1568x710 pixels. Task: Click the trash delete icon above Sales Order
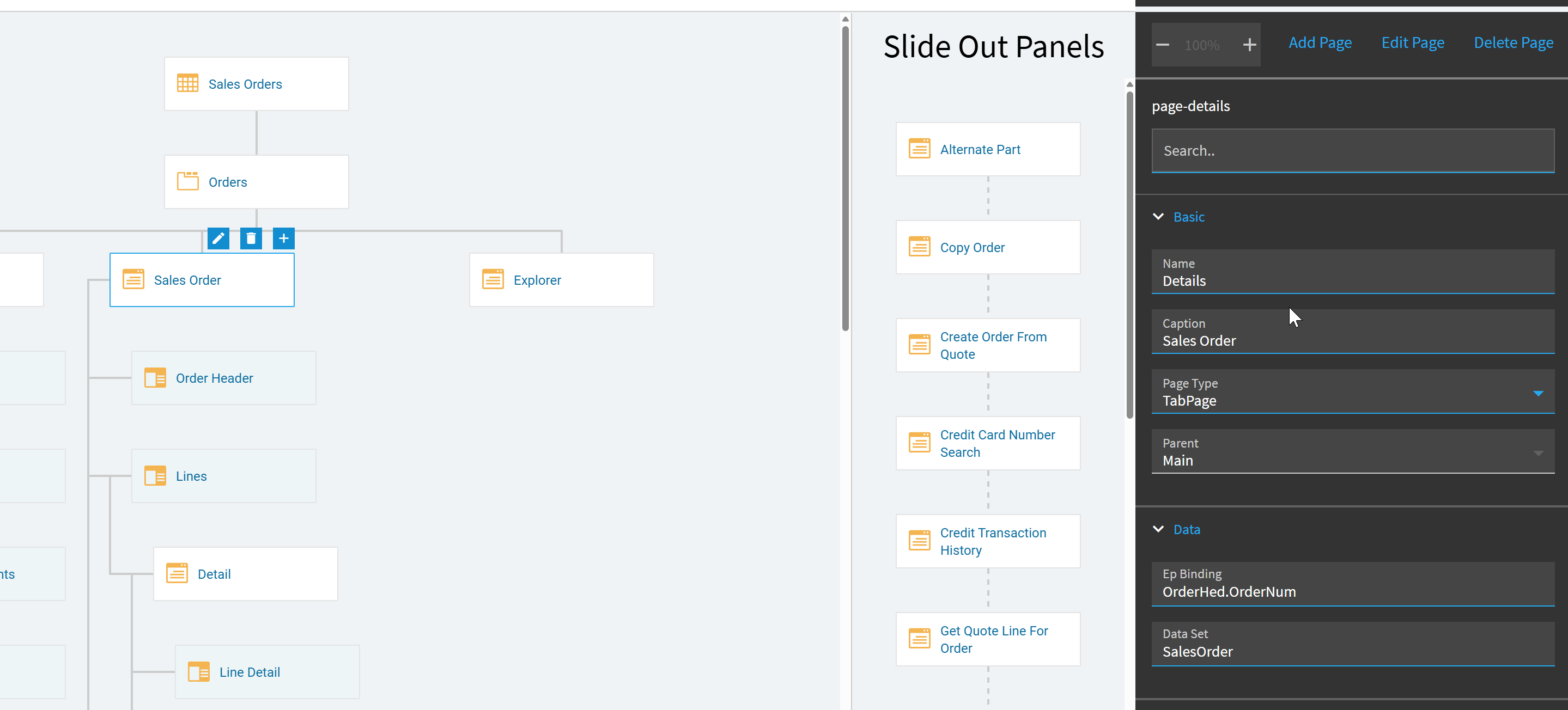click(x=251, y=238)
